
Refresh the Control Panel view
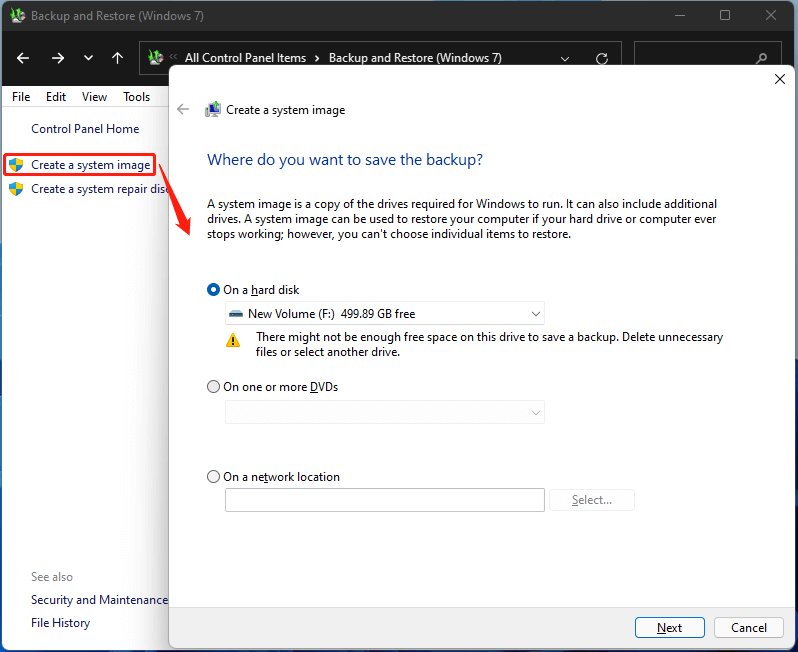coord(602,59)
